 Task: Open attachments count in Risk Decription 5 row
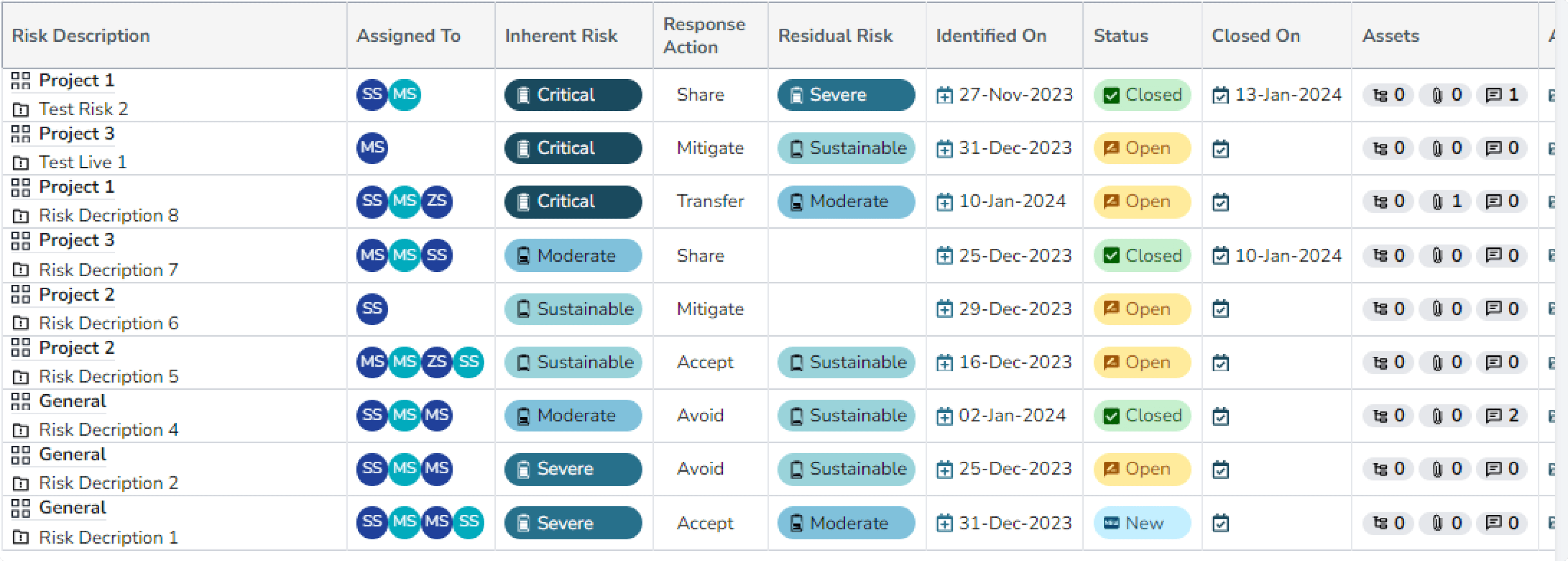[1445, 363]
